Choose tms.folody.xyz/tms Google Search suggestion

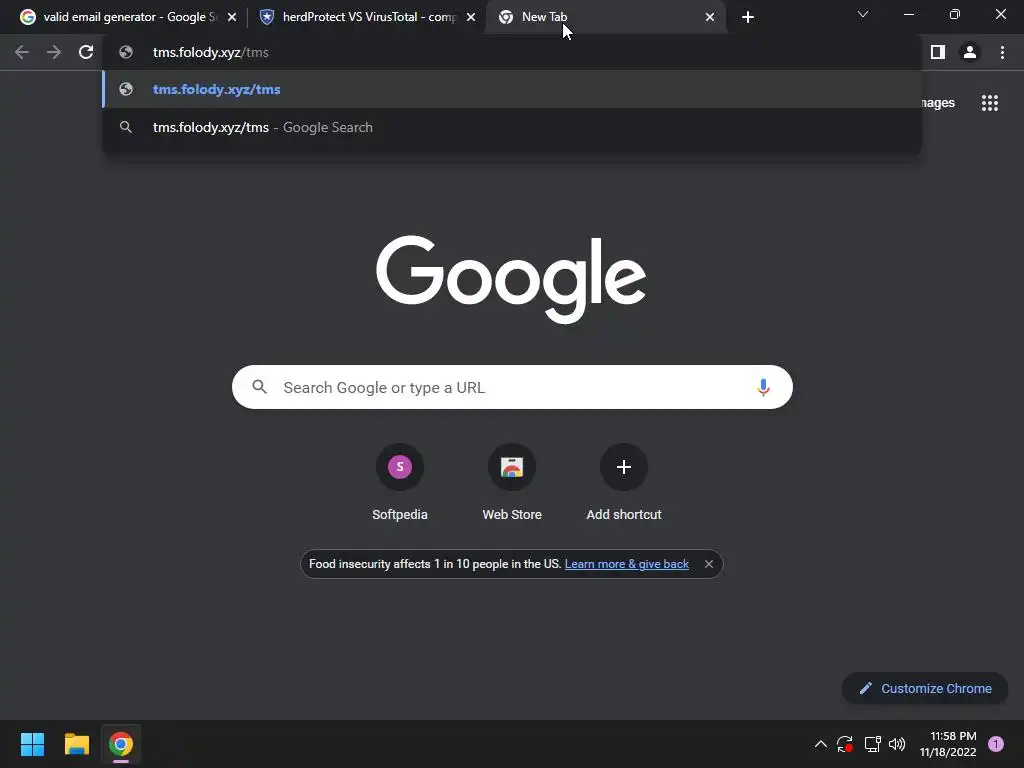[512, 127]
